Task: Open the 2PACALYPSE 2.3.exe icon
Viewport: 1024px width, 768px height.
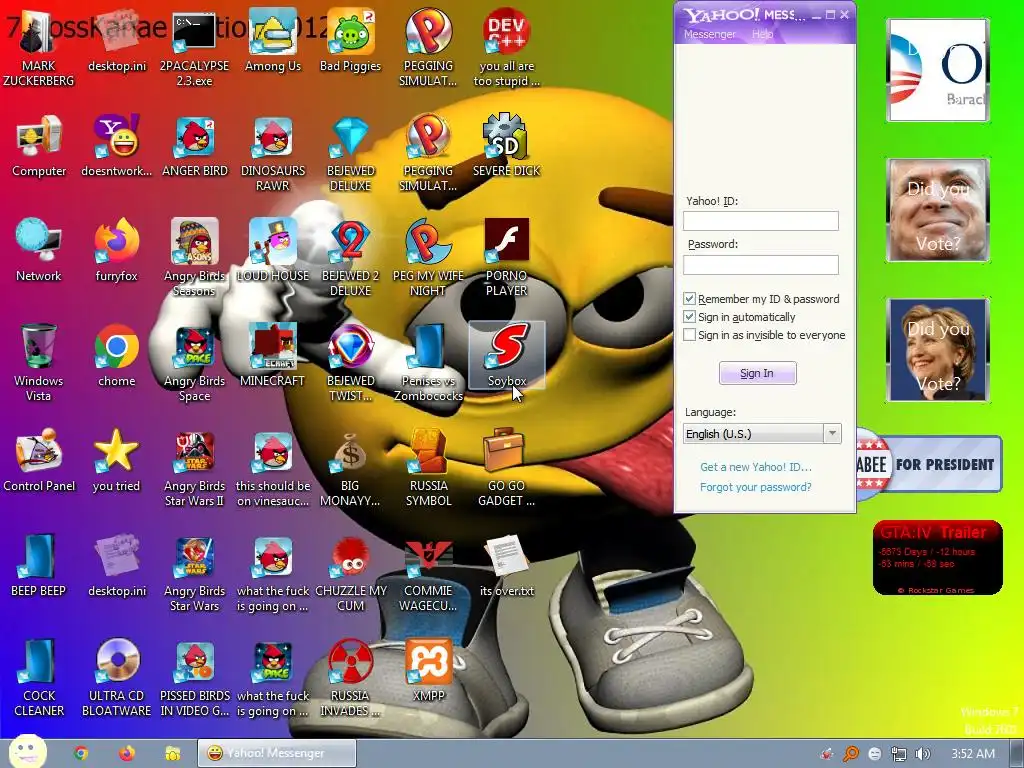Action: (x=194, y=47)
